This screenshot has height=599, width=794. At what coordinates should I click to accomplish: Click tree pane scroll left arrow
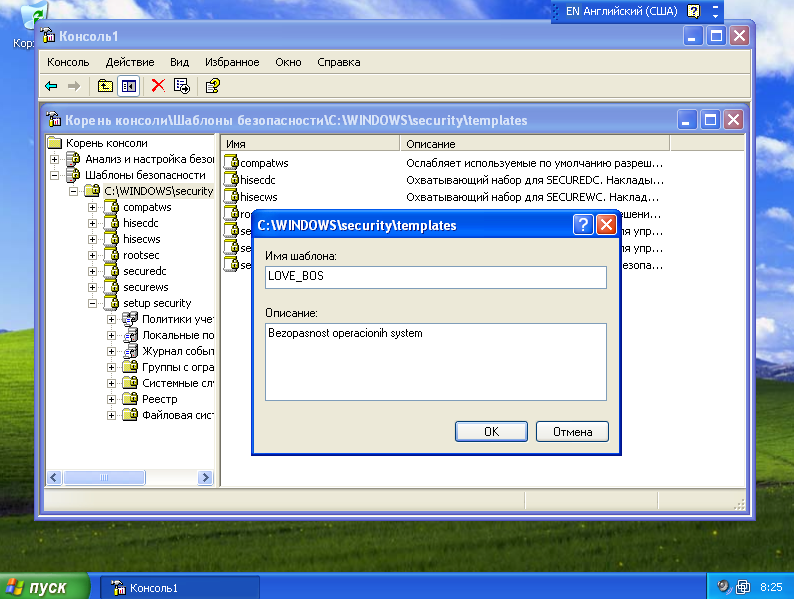pyautogui.click(x=54, y=477)
